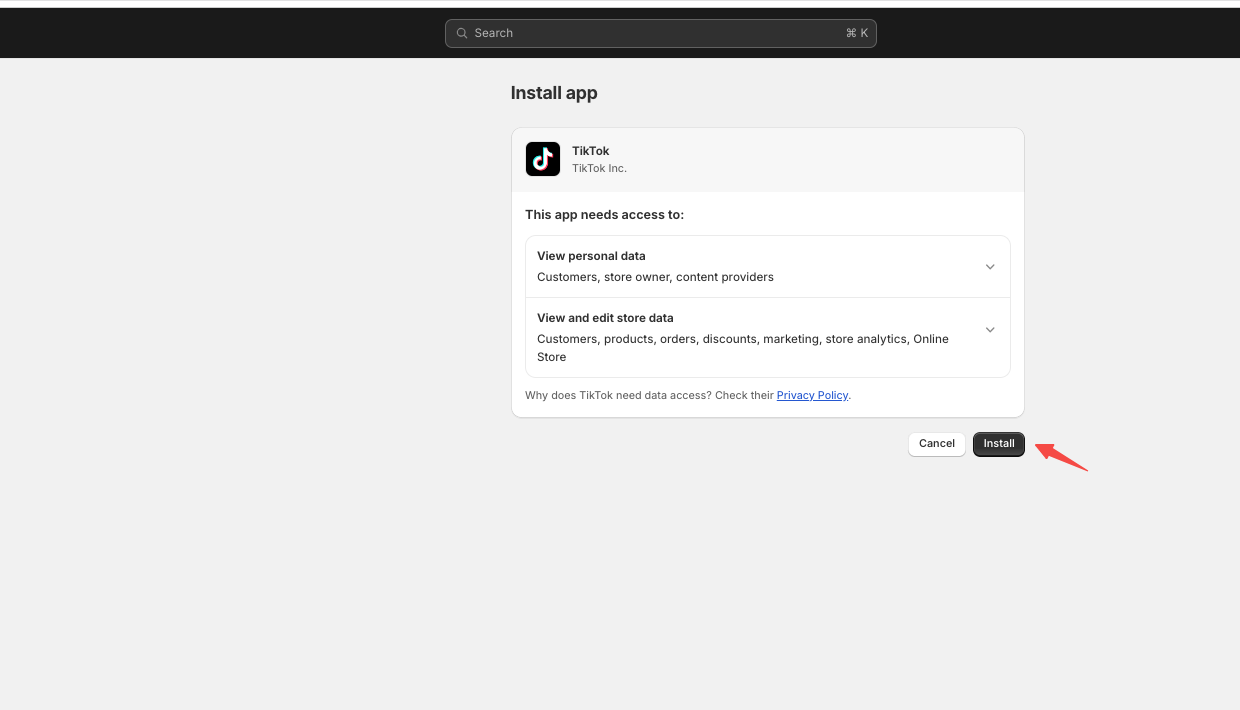Click the View and edit store data title
This screenshot has width=1240, height=710.
605,318
